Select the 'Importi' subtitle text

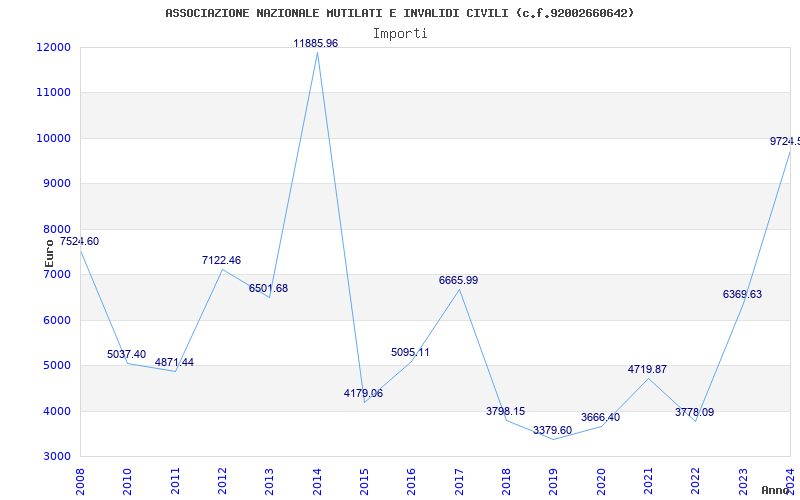click(x=400, y=34)
